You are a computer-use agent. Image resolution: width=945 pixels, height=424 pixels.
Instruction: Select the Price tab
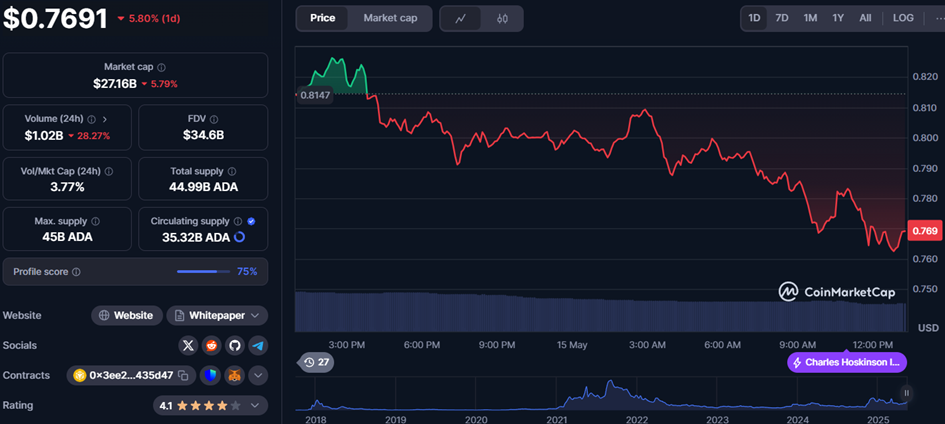pyautogui.click(x=322, y=18)
